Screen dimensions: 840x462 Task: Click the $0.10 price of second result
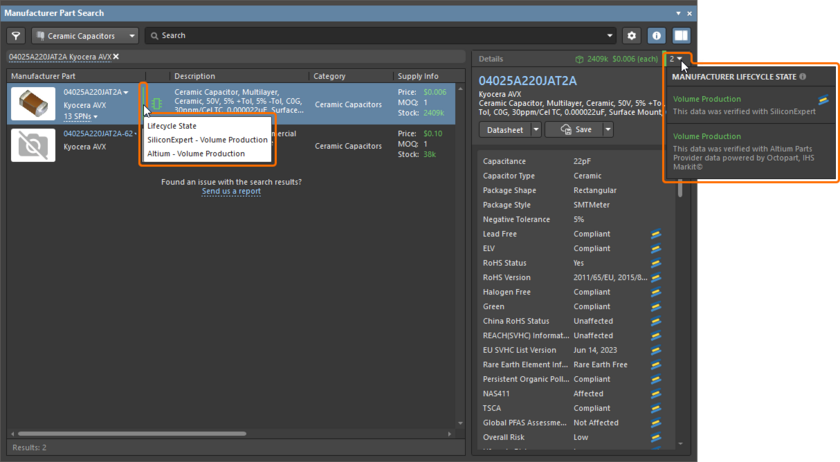pyautogui.click(x=433, y=133)
